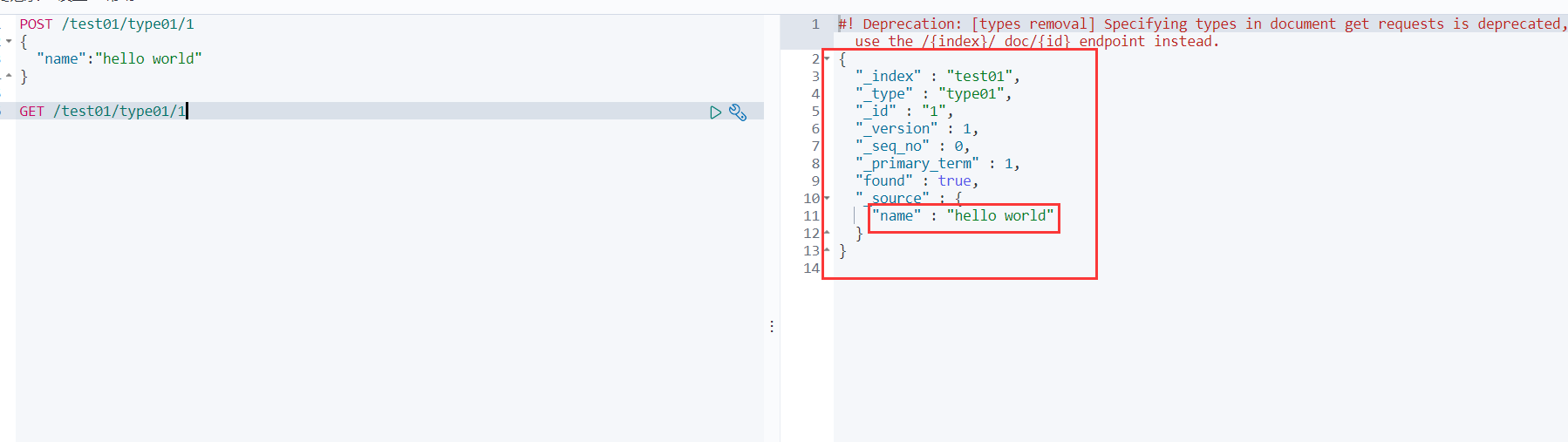Select line number 14 in response gutter
Viewport: 1568px width, 442px height.
coord(811,269)
